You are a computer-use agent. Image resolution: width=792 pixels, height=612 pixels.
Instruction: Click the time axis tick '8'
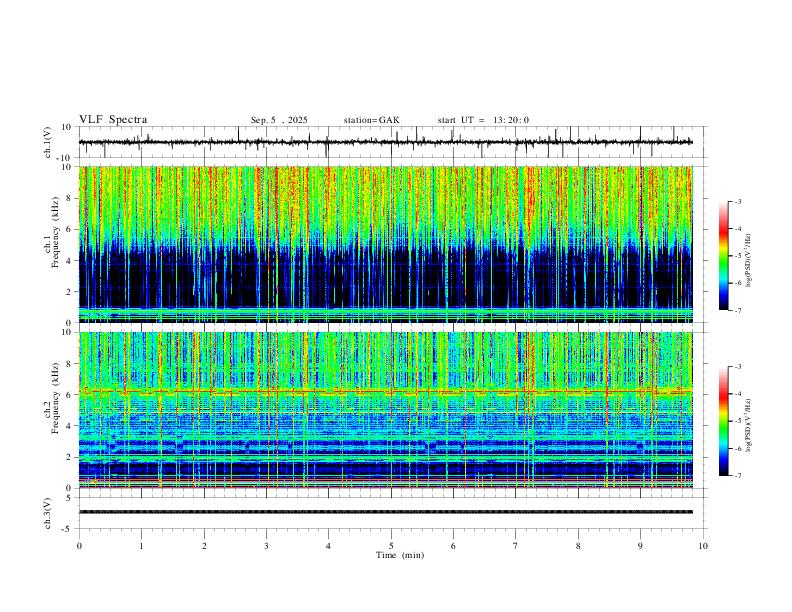tap(578, 546)
